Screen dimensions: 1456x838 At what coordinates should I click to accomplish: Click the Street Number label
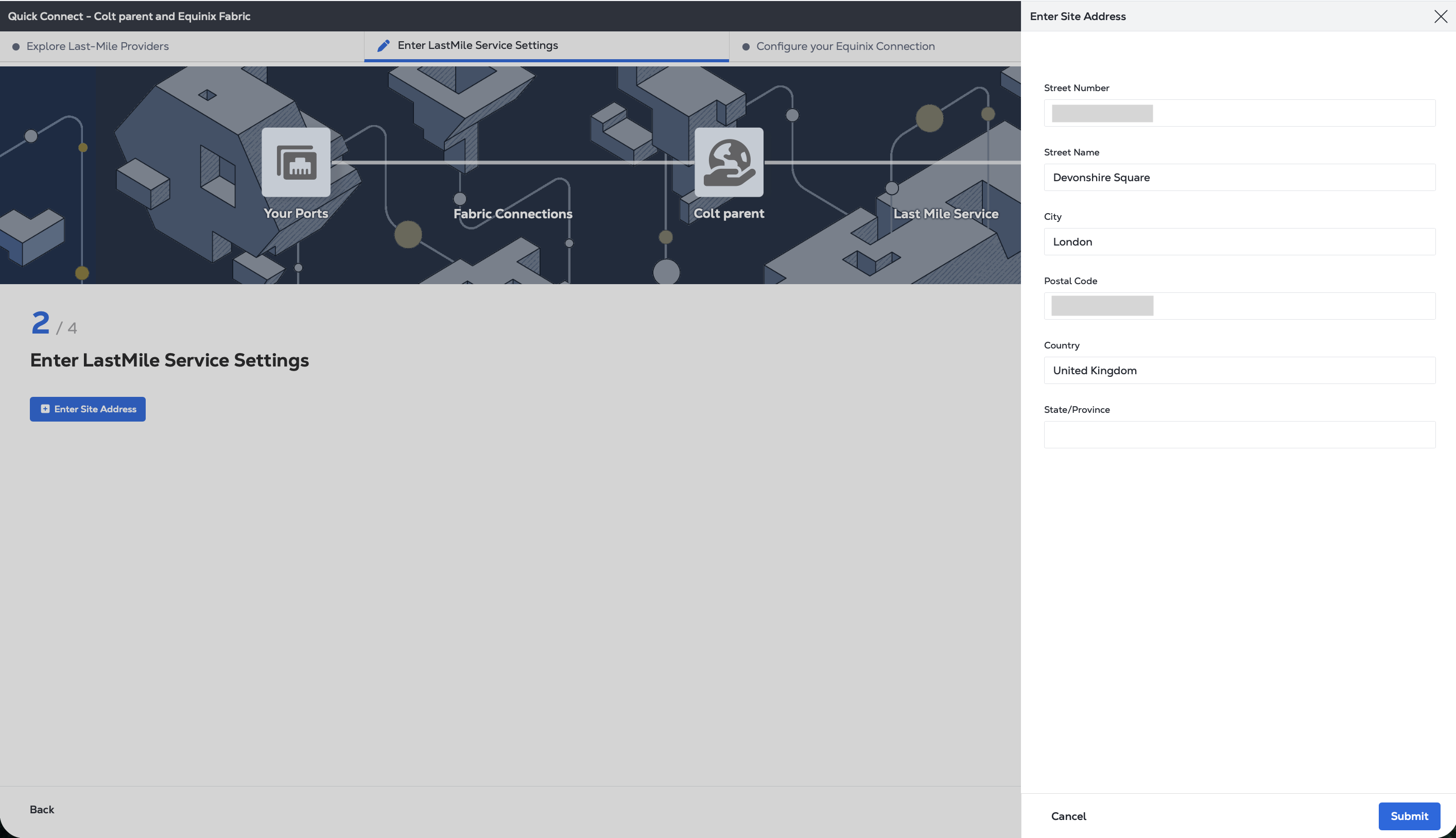(1076, 88)
